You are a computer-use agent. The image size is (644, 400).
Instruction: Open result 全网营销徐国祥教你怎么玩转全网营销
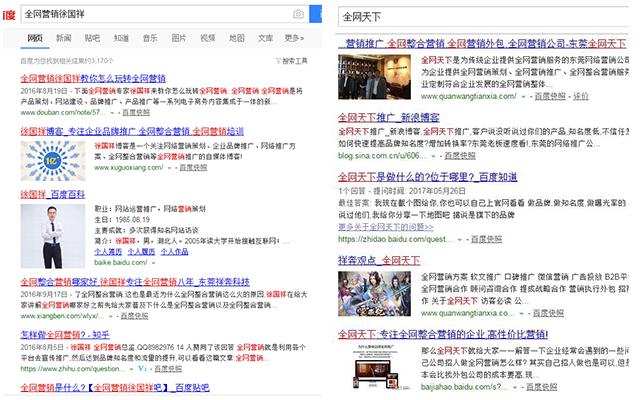tap(93, 78)
